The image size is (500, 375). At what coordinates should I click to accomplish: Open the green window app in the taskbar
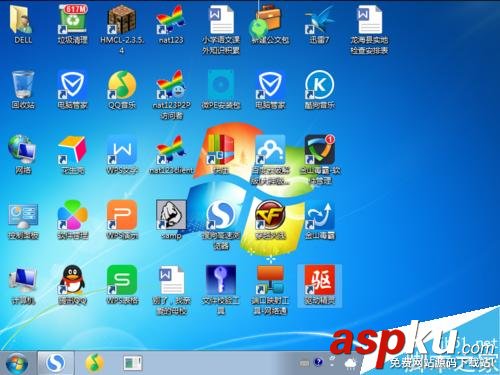click(x=133, y=363)
